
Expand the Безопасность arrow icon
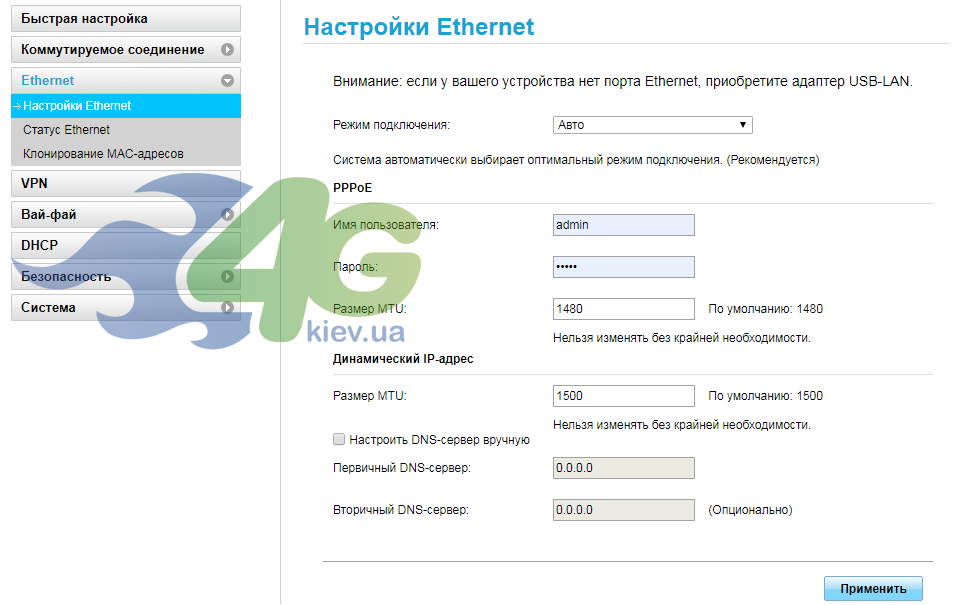227,276
